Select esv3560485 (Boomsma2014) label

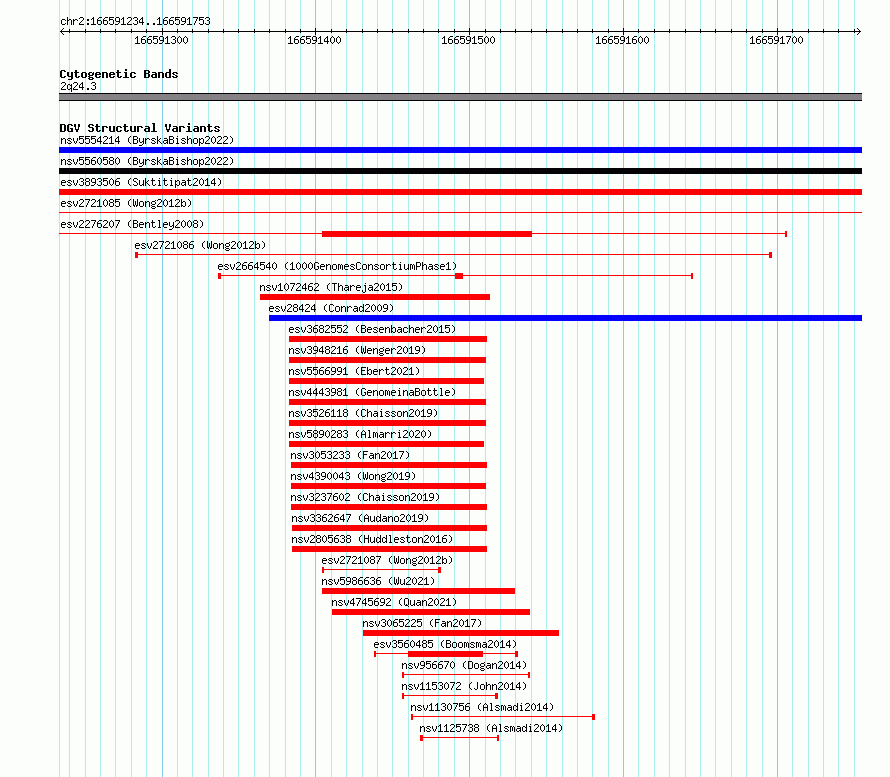pyautogui.click(x=446, y=644)
